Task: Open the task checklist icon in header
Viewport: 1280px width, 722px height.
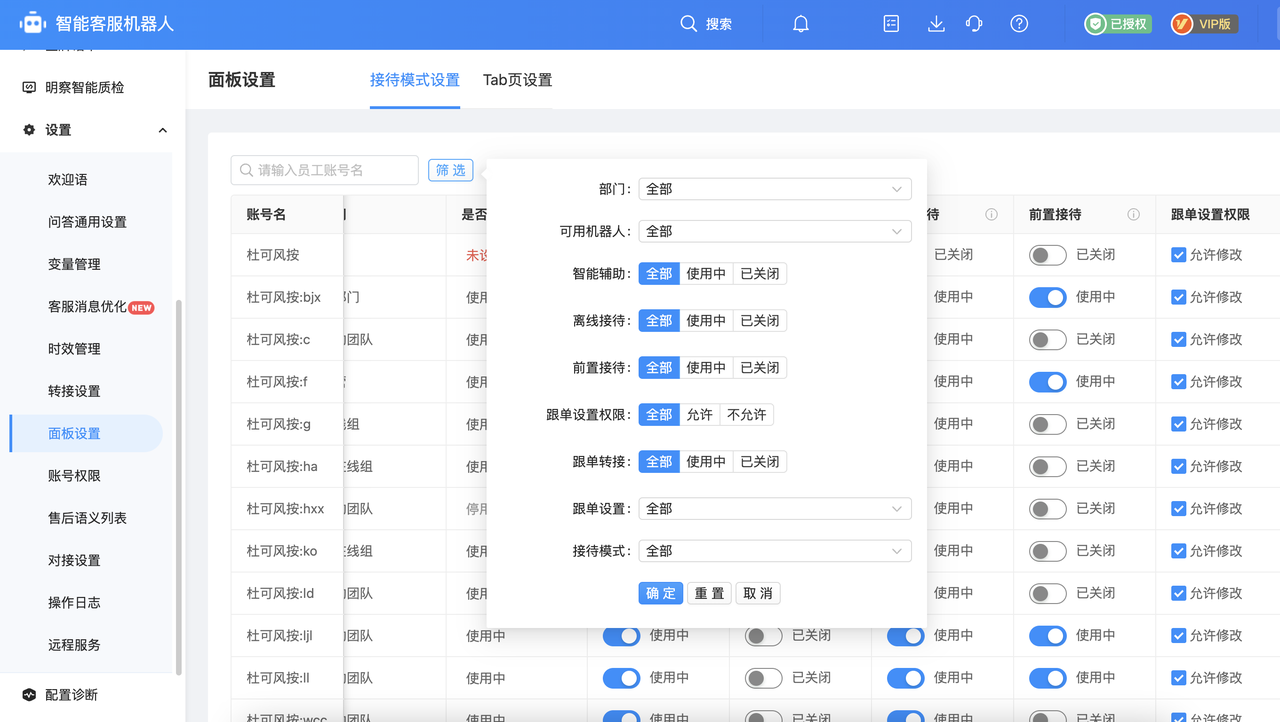Action: (x=891, y=24)
